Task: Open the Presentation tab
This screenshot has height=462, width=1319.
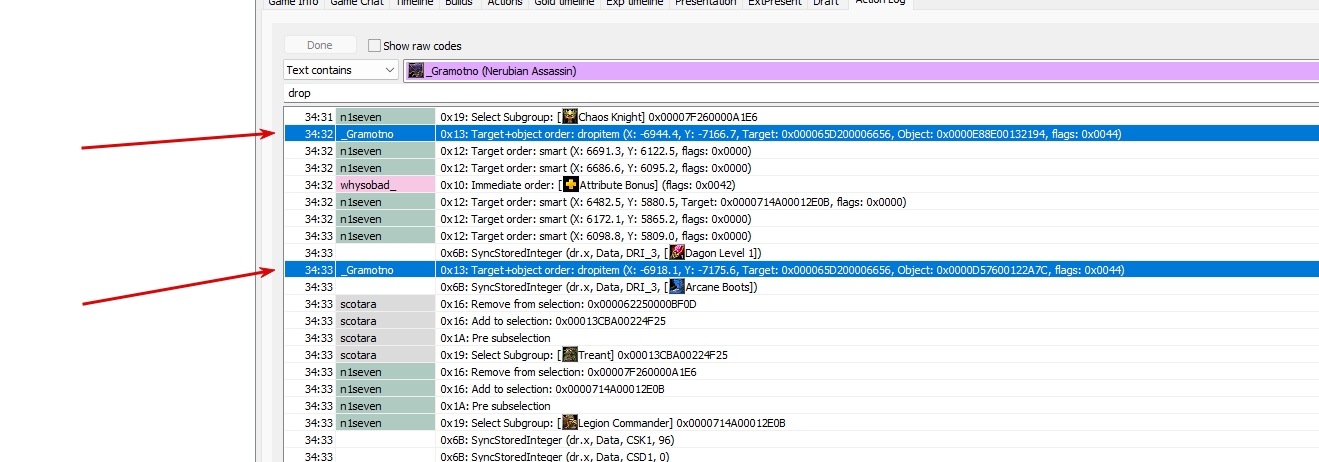Action: [x=706, y=3]
